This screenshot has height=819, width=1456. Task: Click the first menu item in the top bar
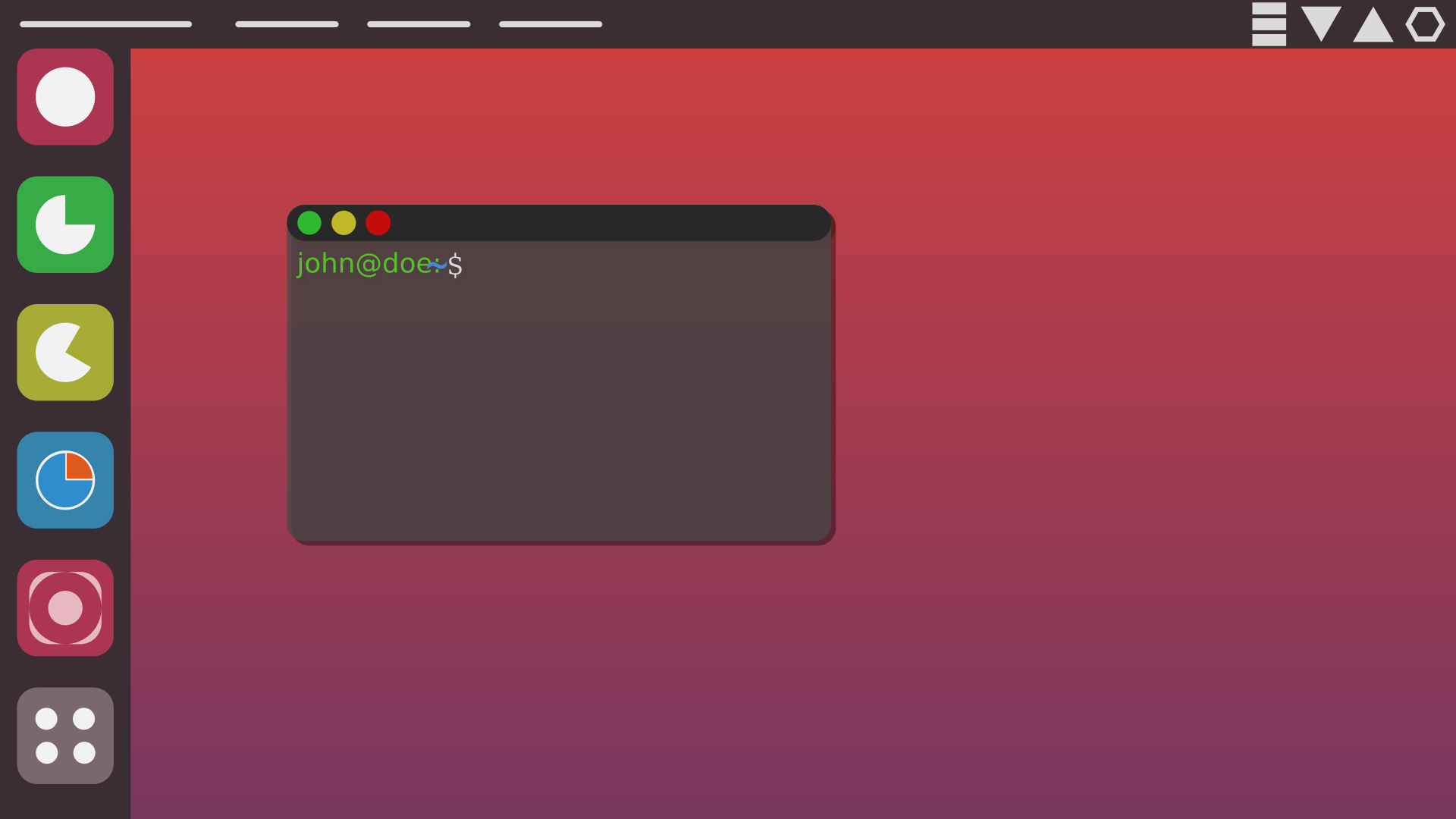click(105, 24)
